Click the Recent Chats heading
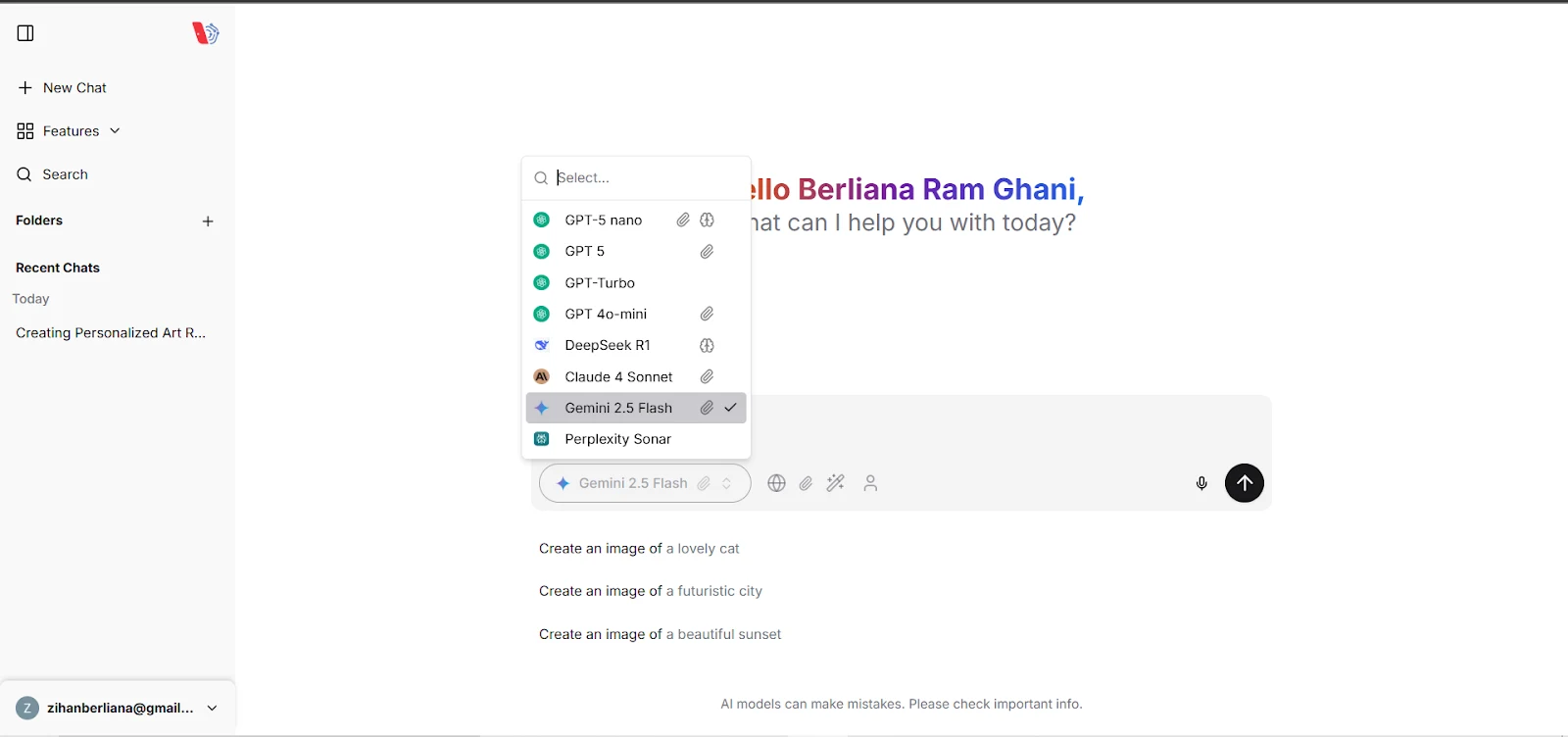The height and width of the screenshot is (737, 1568). (58, 268)
